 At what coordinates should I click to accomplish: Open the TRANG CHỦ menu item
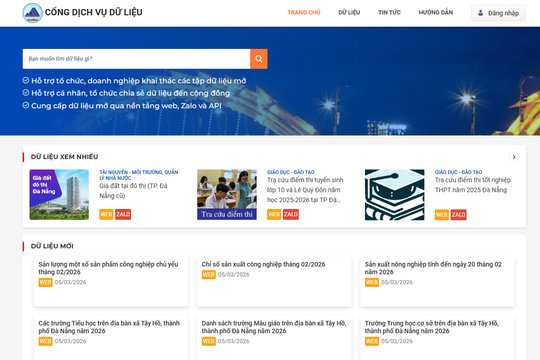tap(304, 12)
